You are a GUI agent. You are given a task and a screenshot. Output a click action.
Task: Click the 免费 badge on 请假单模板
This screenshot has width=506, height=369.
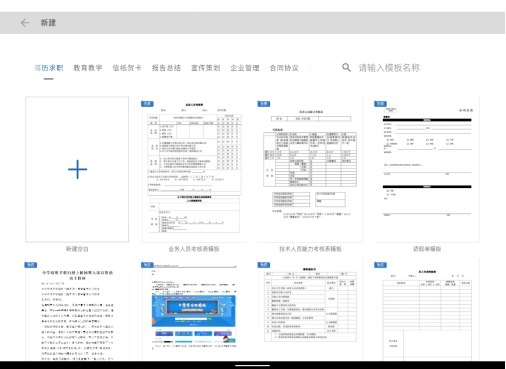pos(380,104)
